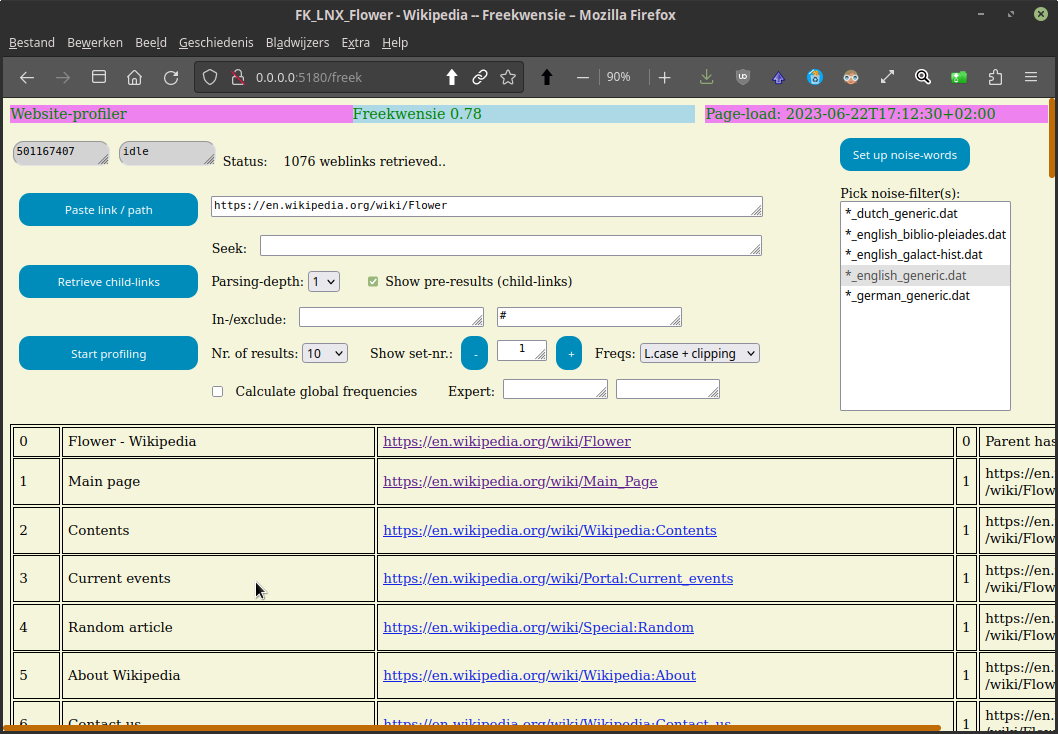1058x734 pixels.
Task: Zoom out with the minus button
Action: tap(583, 78)
